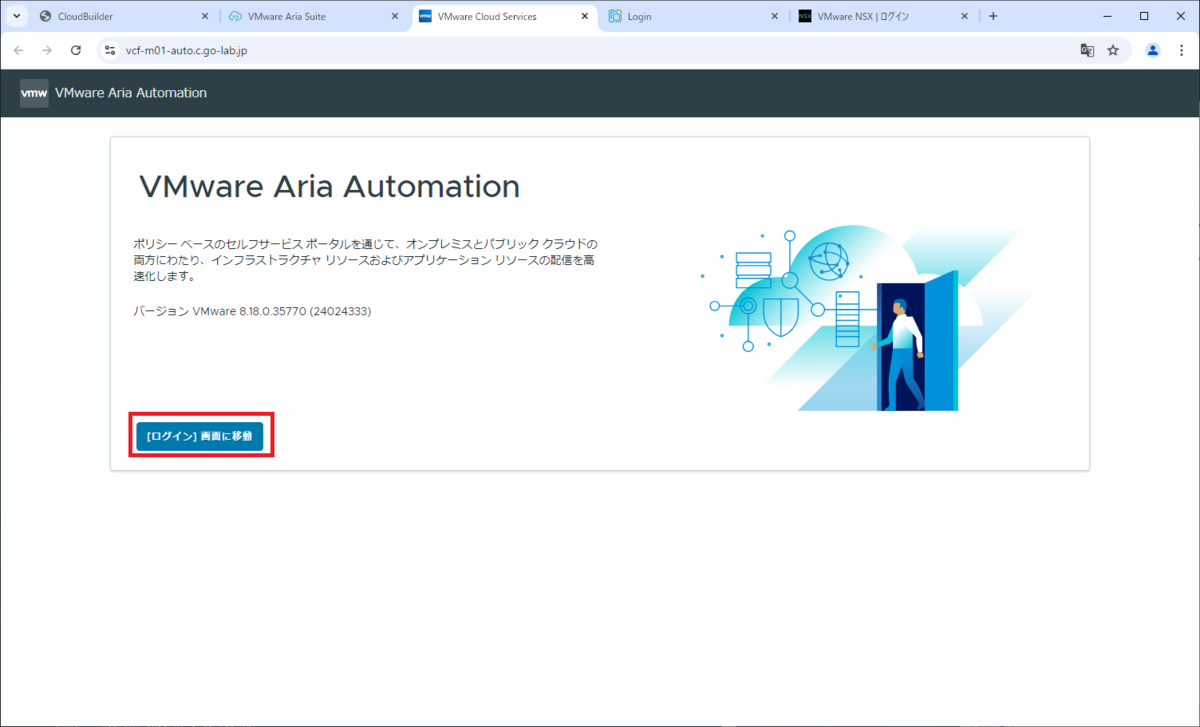Maximize the browser window
This screenshot has width=1200, height=727.
[1144, 16]
